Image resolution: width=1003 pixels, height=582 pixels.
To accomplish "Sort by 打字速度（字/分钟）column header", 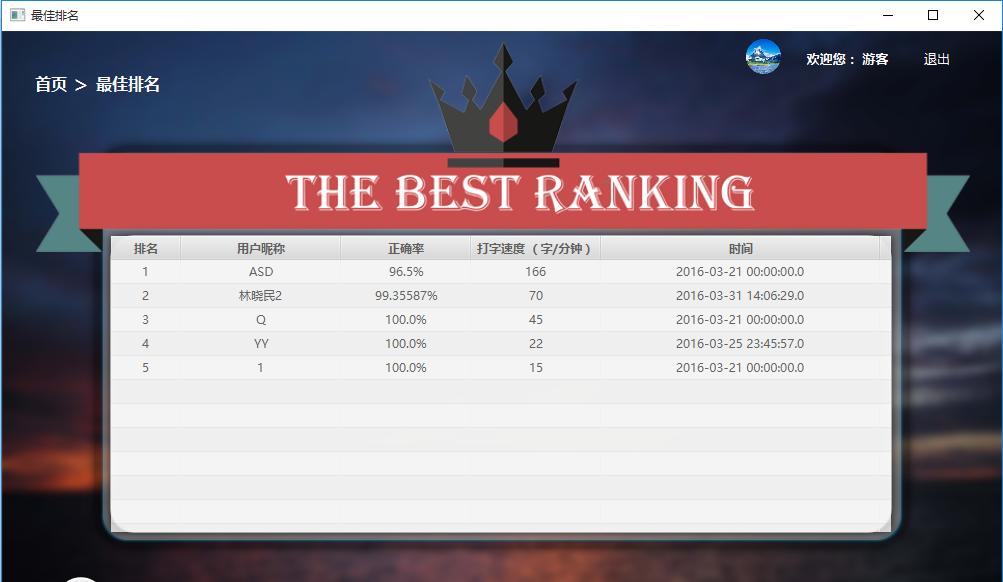I will 535,248.
